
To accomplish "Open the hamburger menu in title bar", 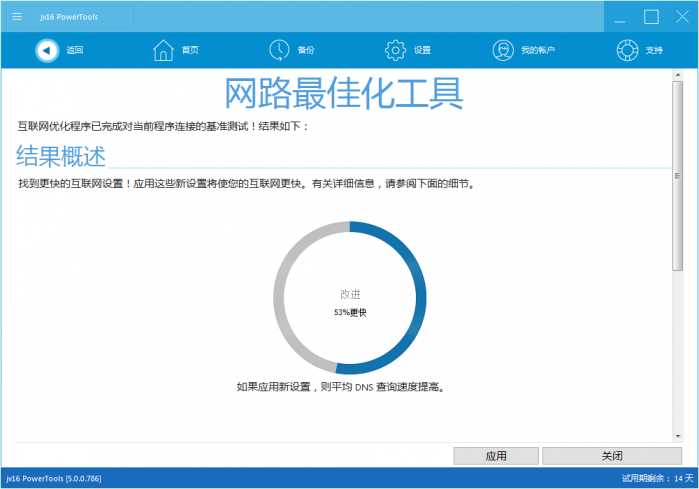I will 17,16.
